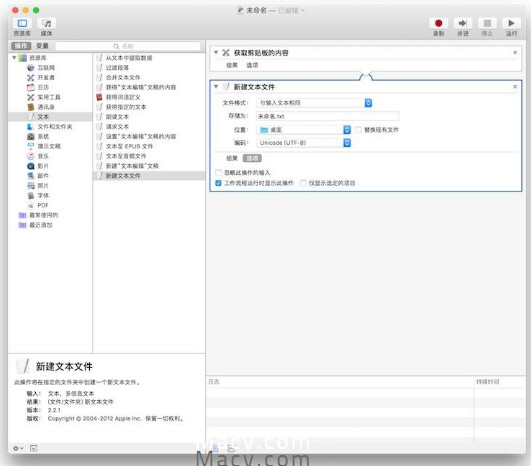Uncheck show this action when workflow runs
This screenshot has height=466, width=531.
click(218, 183)
